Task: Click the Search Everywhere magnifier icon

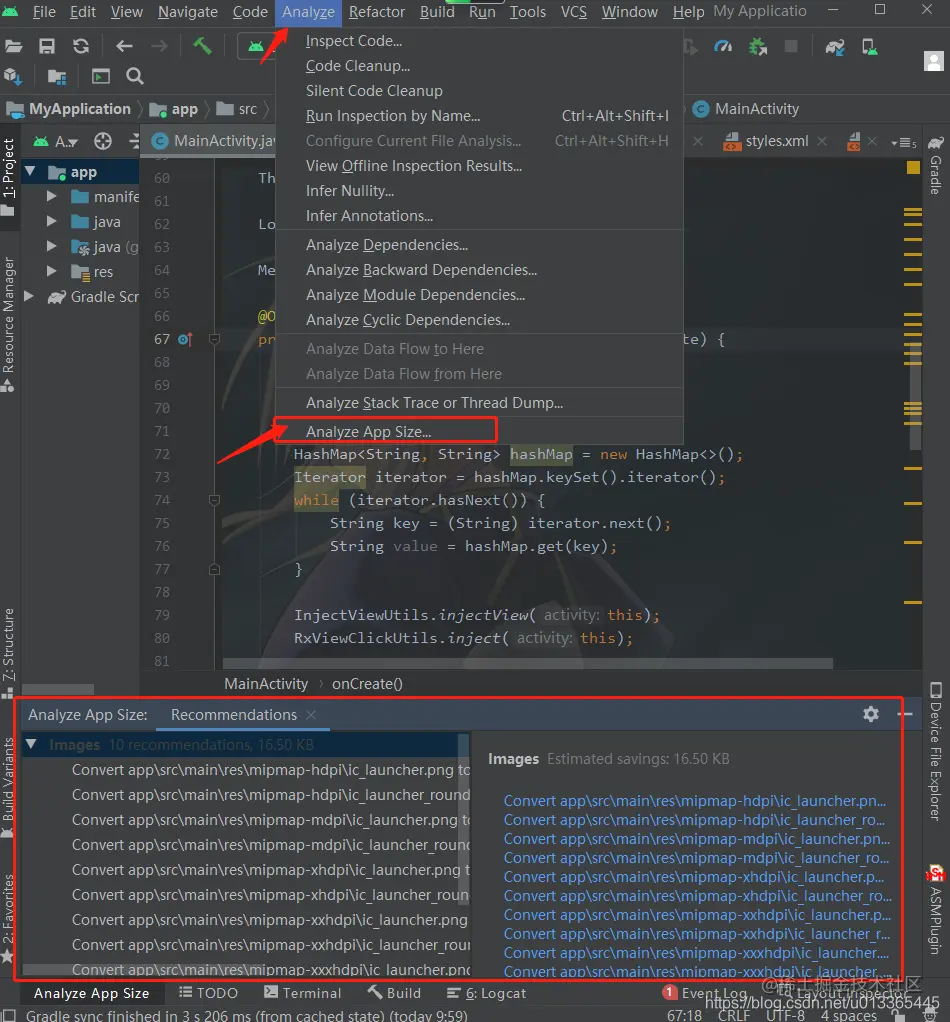Action: 135,76
